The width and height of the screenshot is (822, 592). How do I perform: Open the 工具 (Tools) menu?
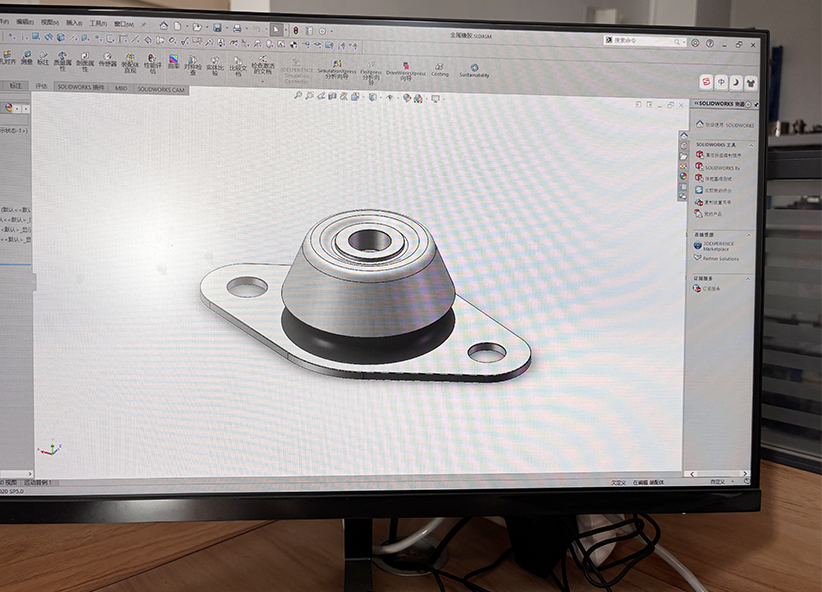tap(98, 24)
